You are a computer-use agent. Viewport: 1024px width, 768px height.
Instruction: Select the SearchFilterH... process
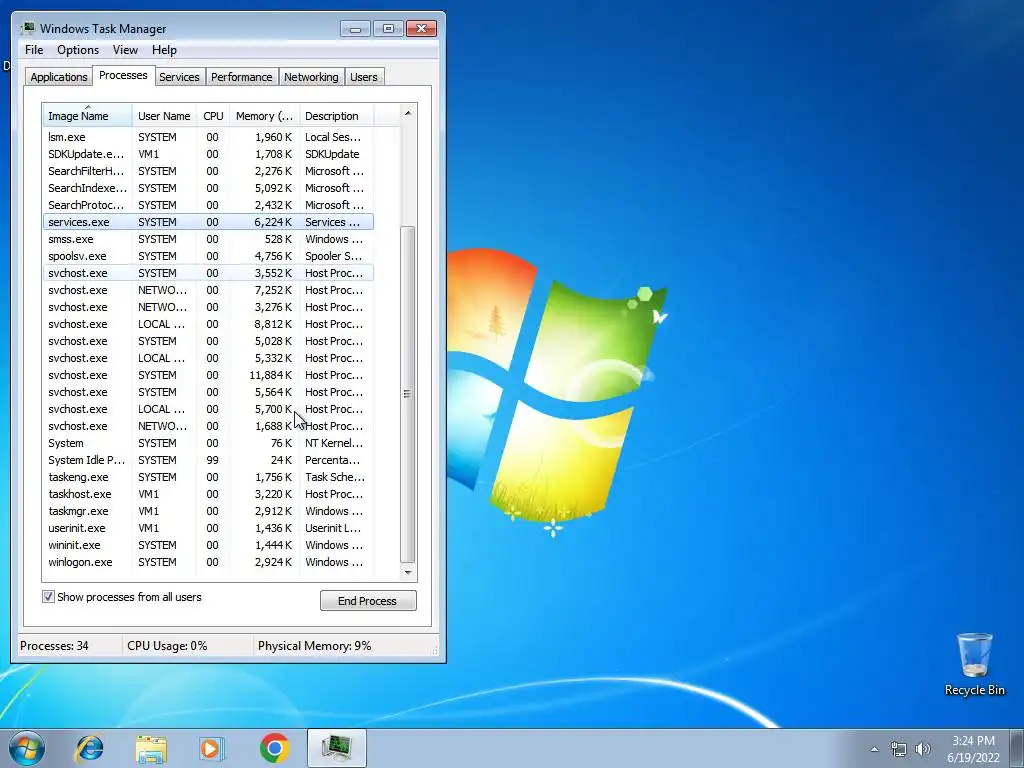click(x=208, y=171)
